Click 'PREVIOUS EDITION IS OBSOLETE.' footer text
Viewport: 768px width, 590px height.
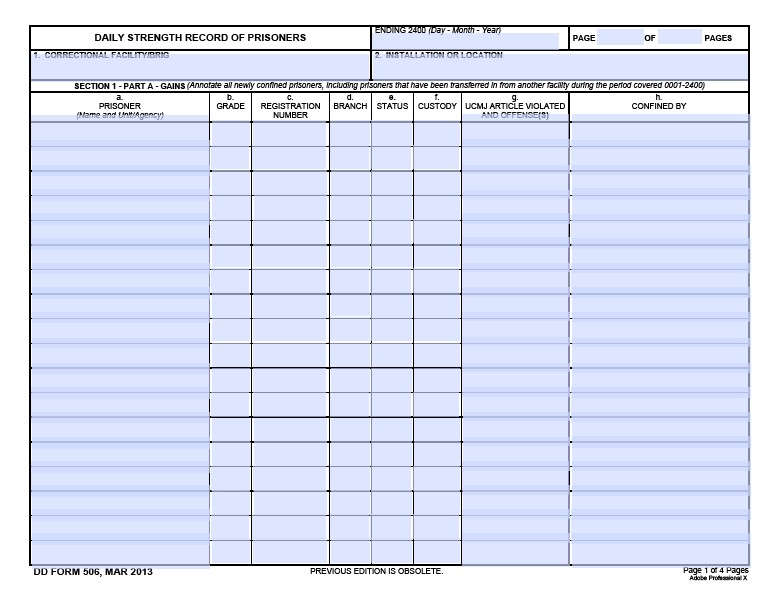coord(376,571)
